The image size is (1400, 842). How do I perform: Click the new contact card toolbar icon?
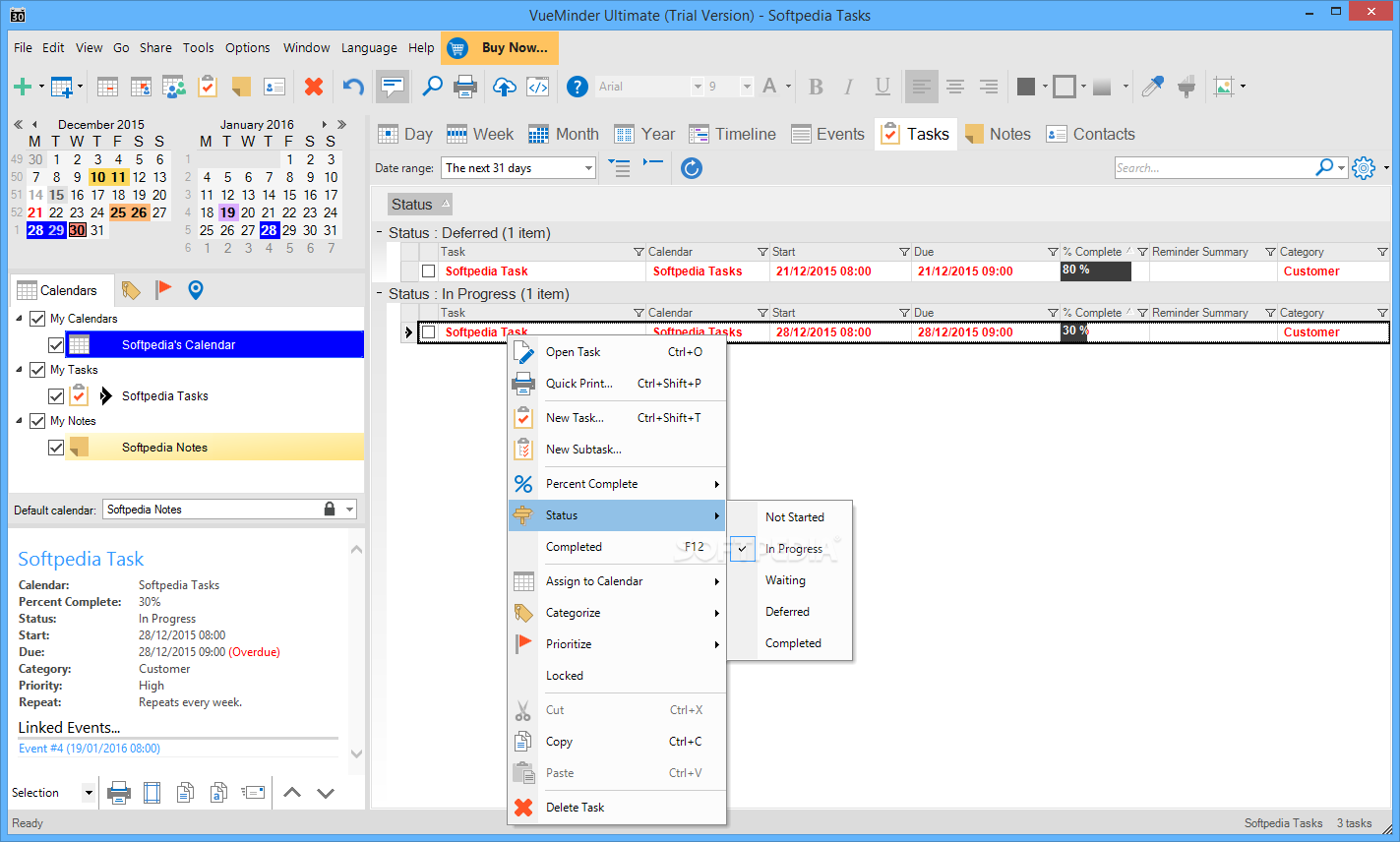[274, 87]
